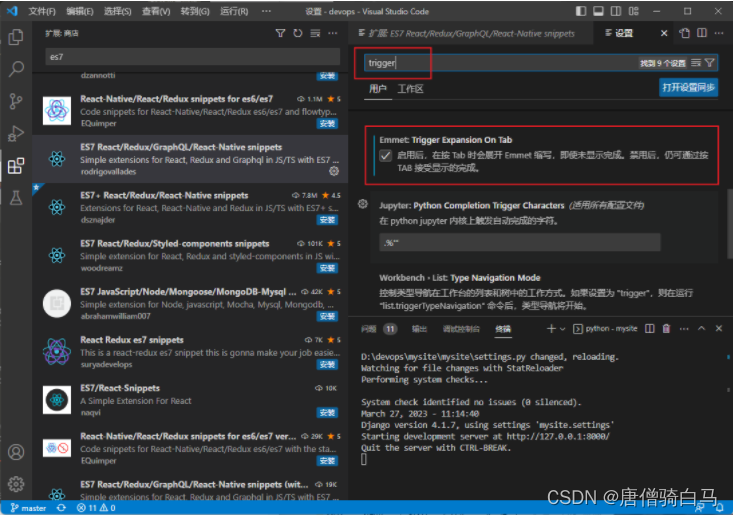
Task: Open the 编辑(E) menu
Action: (79, 11)
